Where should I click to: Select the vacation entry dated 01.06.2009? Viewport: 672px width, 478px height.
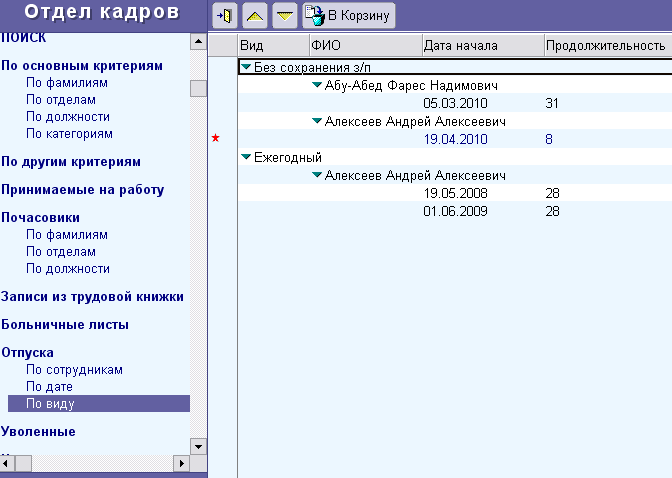(x=455, y=211)
